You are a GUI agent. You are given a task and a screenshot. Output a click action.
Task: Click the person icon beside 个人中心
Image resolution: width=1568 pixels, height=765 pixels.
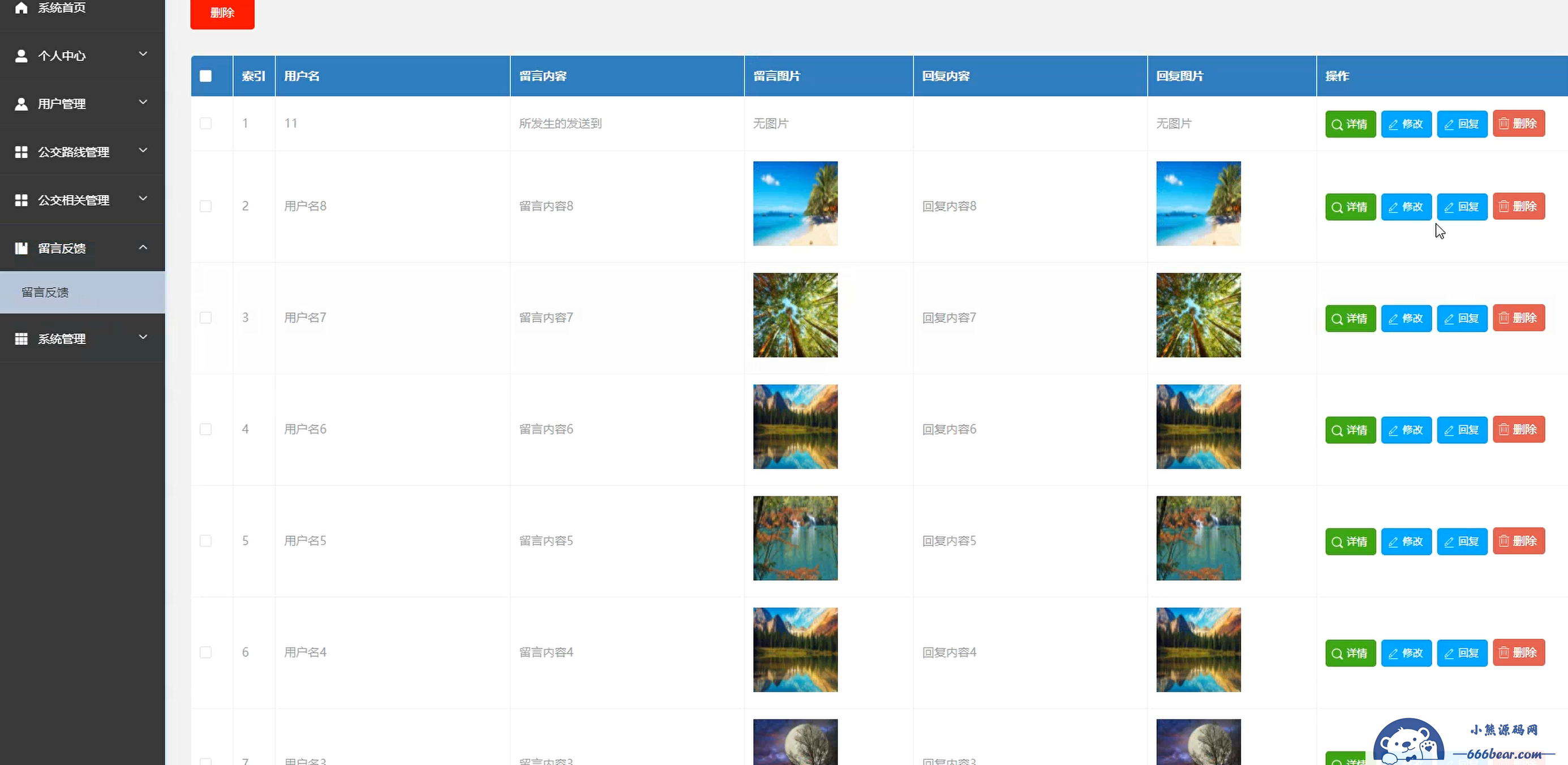[x=22, y=55]
